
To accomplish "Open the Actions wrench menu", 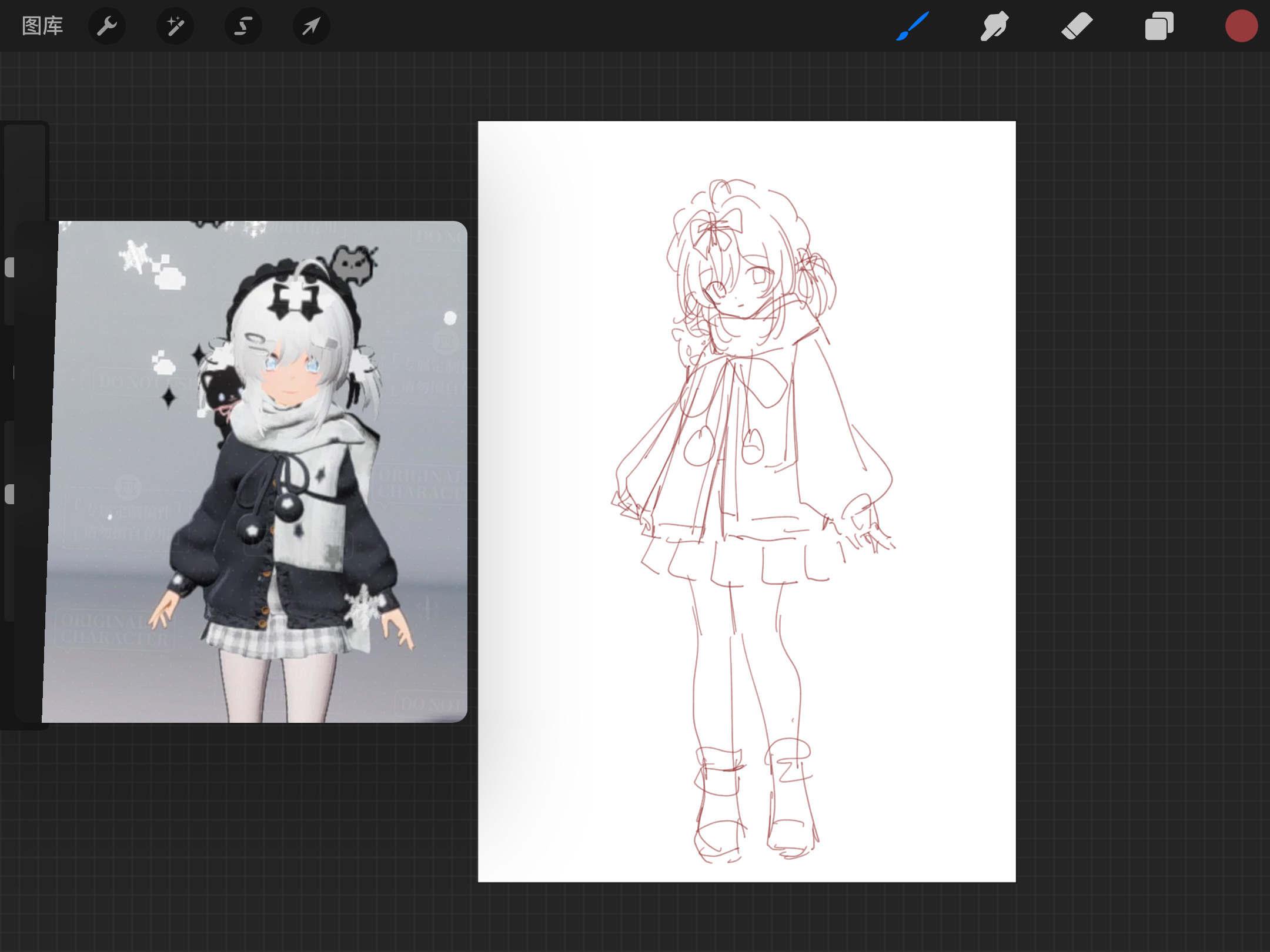I will click(x=107, y=26).
